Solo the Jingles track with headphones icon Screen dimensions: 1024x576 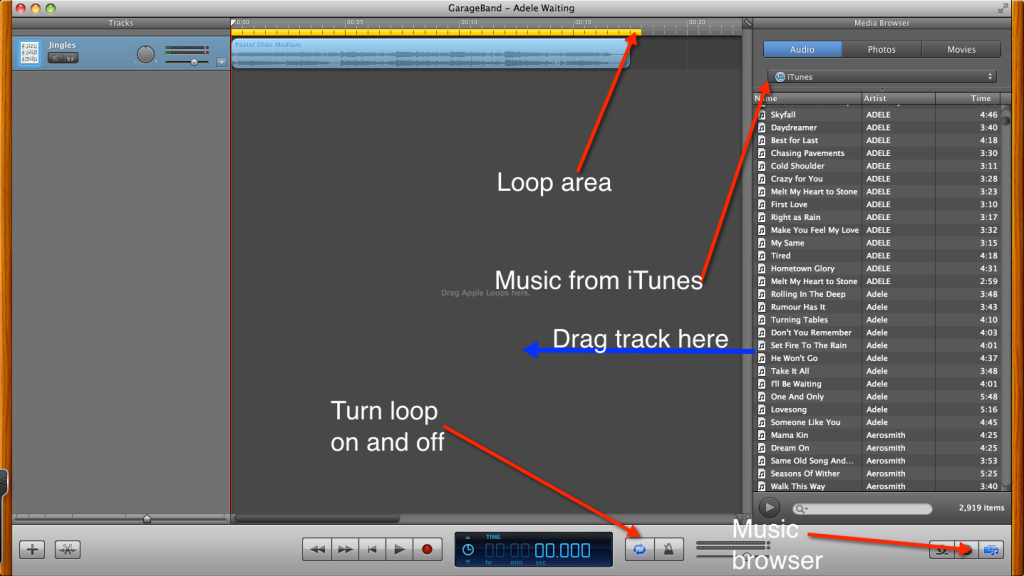pyautogui.click(x=71, y=58)
